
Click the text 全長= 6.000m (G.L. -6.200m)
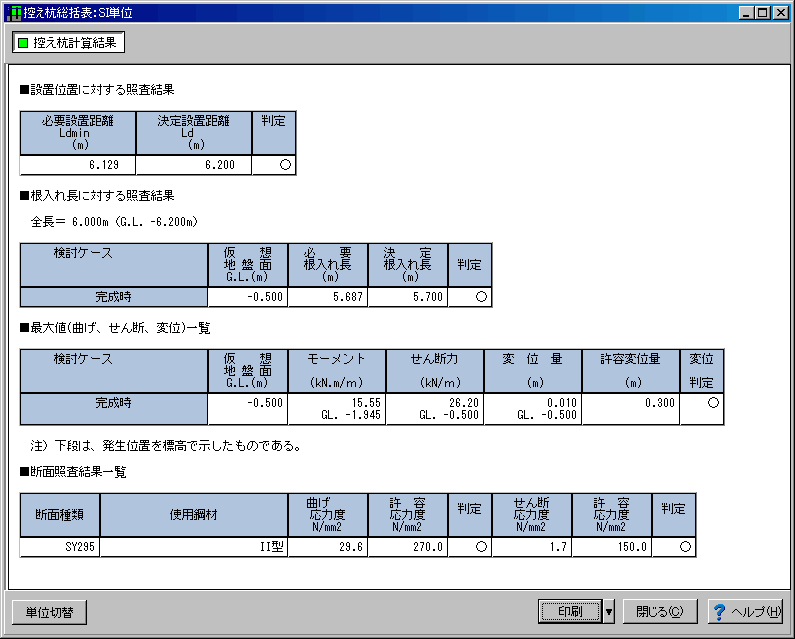click(114, 222)
